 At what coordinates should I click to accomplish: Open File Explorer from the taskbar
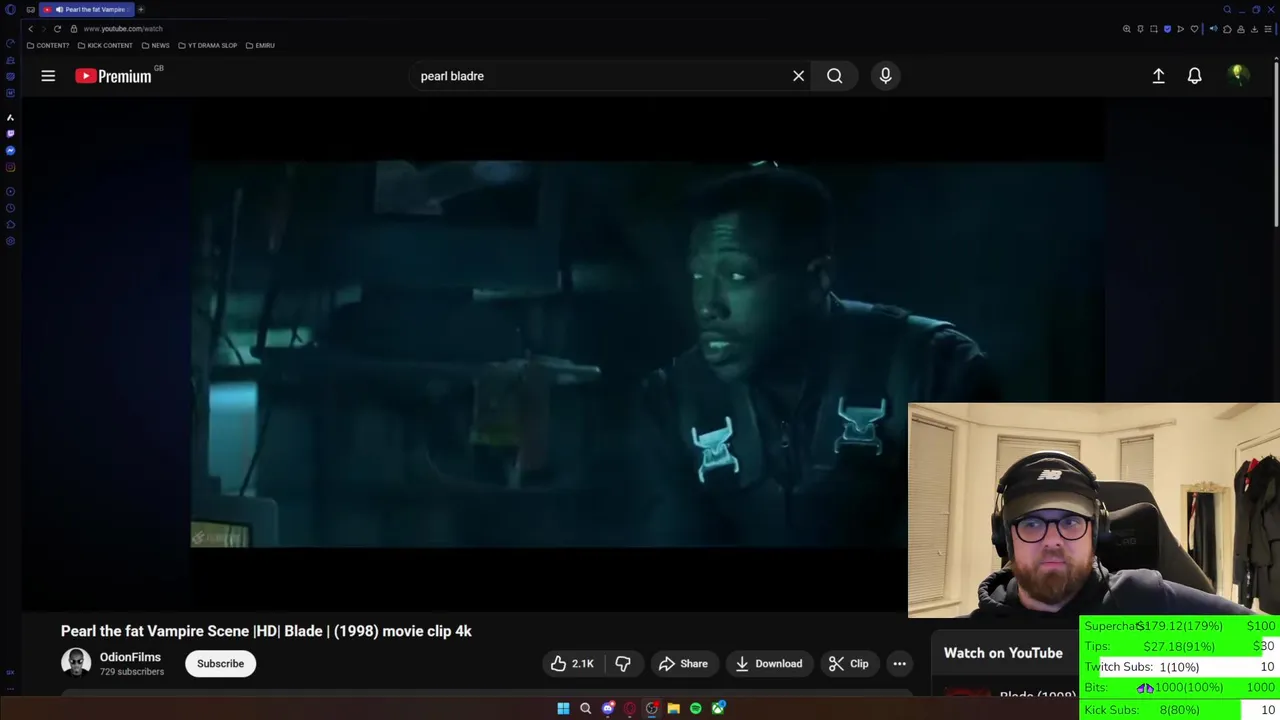tap(674, 709)
